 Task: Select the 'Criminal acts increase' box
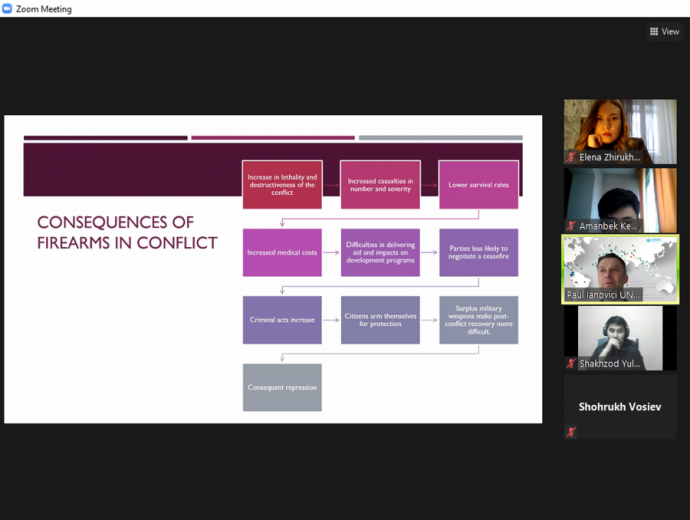[282, 320]
